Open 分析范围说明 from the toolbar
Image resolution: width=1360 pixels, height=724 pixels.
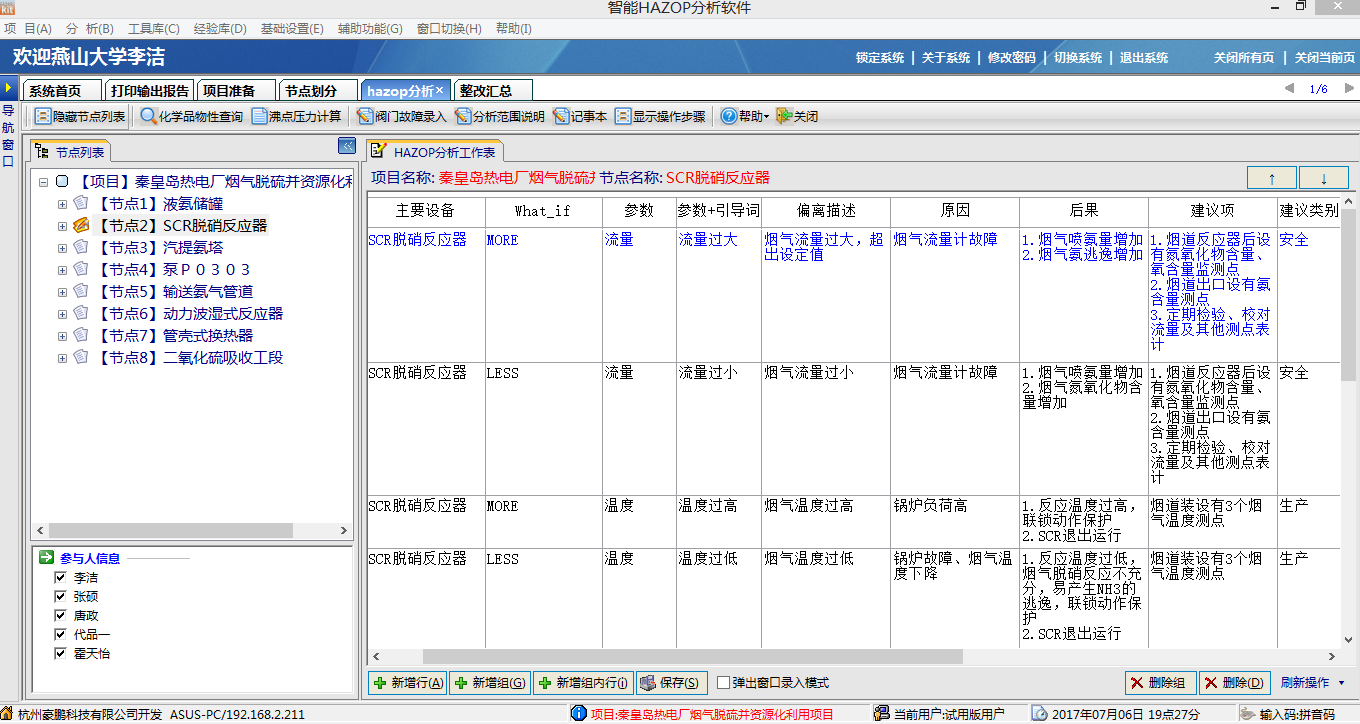coord(499,116)
